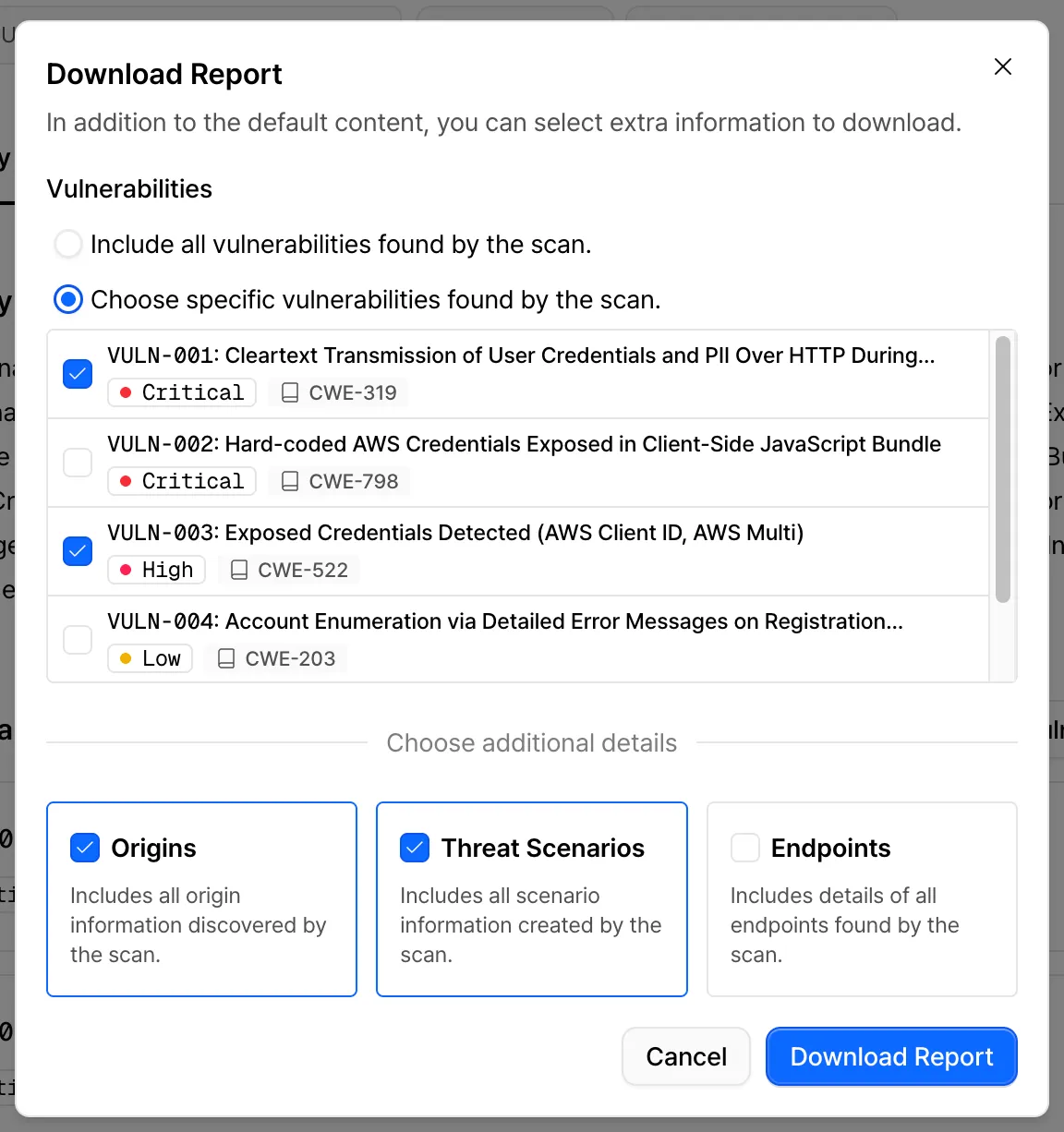Screen dimensions: 1064x1132
Task: Click the Low severity badge on VULN-004
Action: point(150,657)
